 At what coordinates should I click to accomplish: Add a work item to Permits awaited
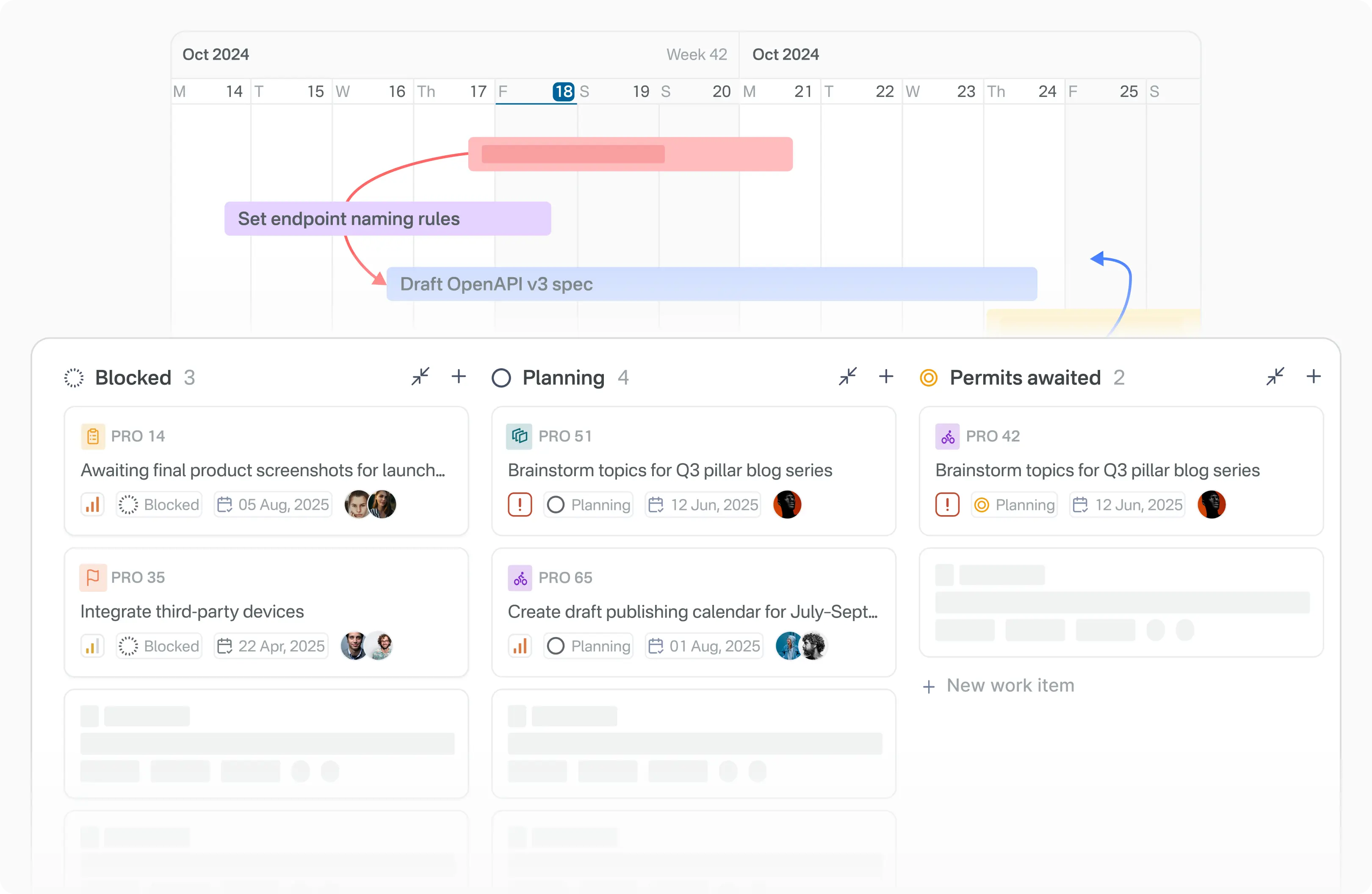point(1313,376)
